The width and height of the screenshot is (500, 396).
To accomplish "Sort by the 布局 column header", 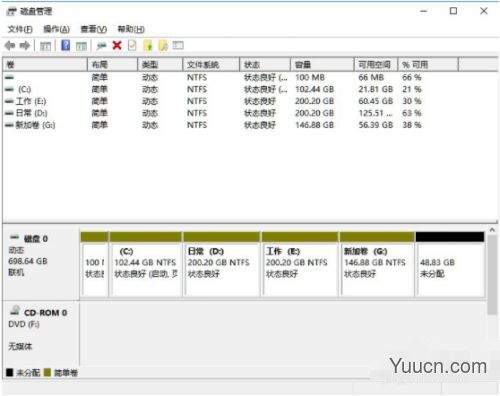I will pyautogui.click(x=112, y=64).
